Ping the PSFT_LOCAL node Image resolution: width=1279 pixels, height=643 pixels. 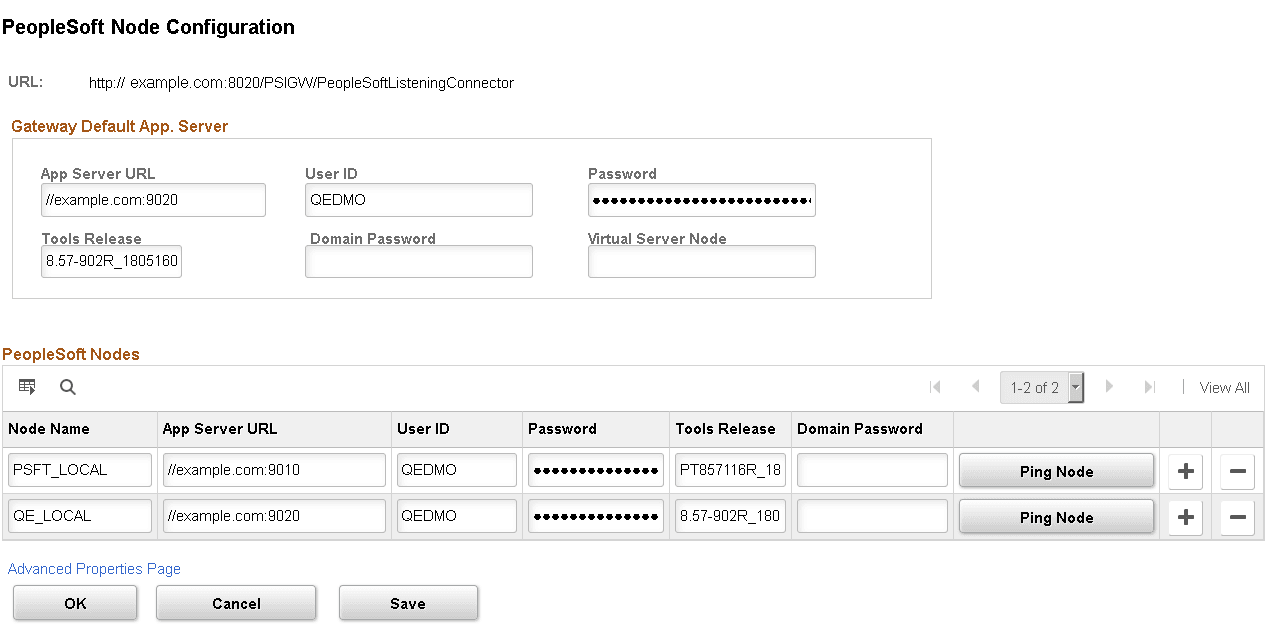click(1056, 470)
